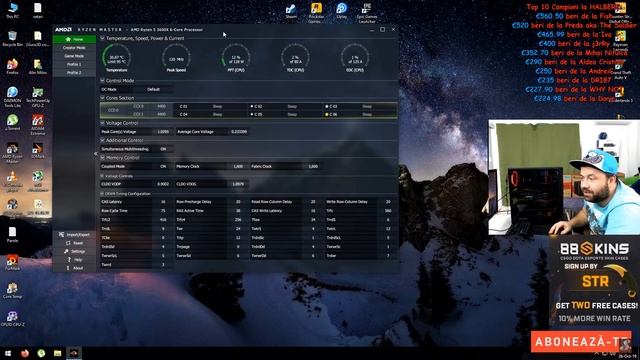
Task: Open the Uplay desktop icon
Action: coord(342,11)
